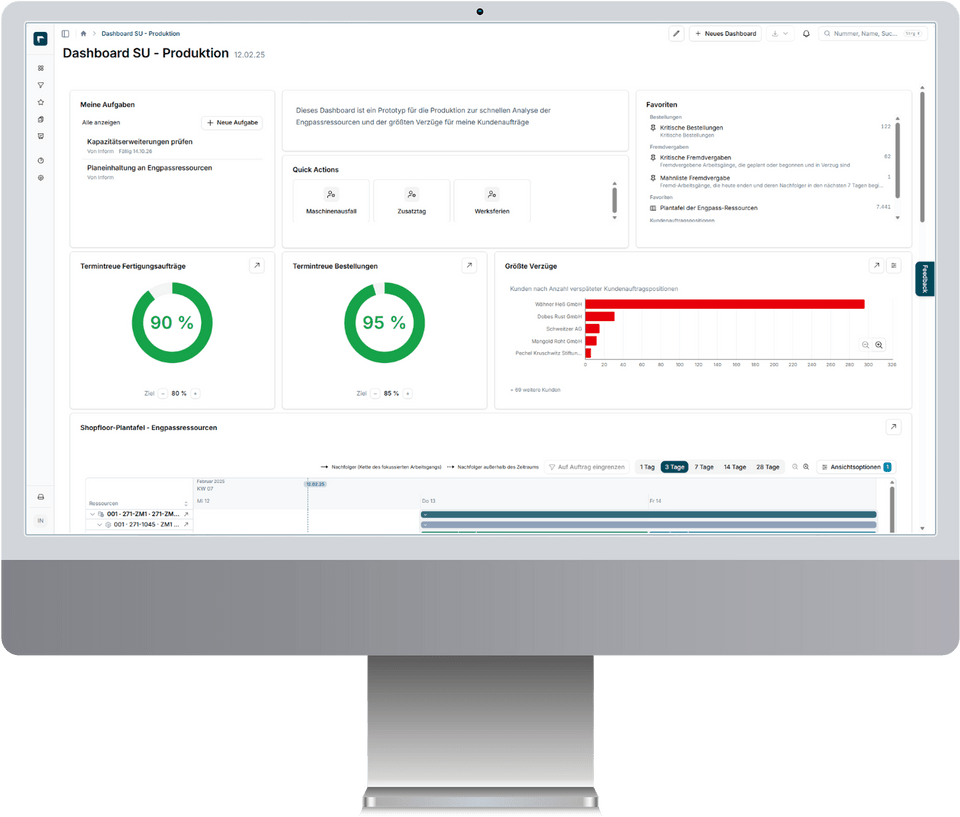Click Alle anzeigen in Meine Aufgaben
960x817 pixels.
[101, 122]
